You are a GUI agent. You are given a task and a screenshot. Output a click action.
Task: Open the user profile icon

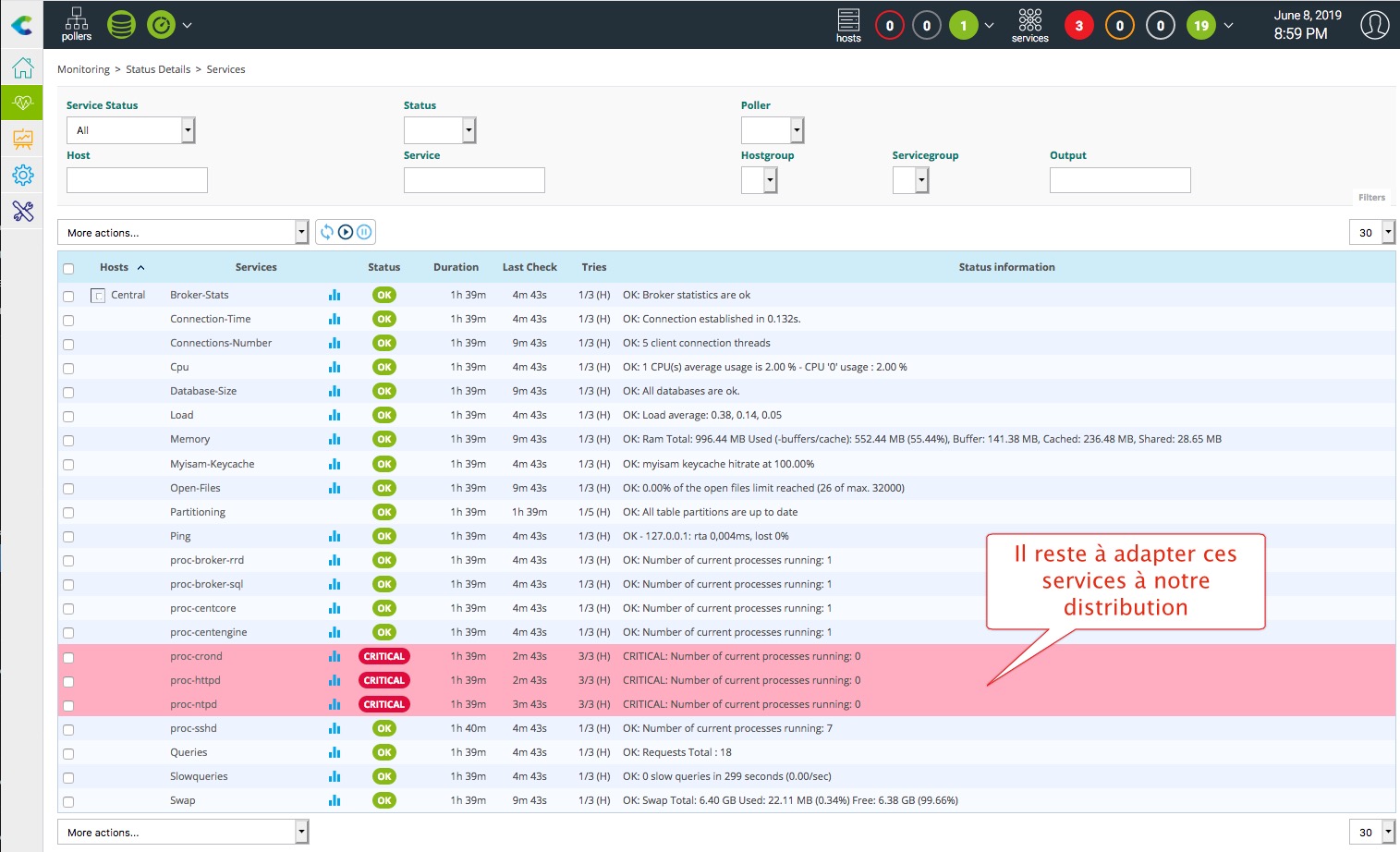(1374, 25)
